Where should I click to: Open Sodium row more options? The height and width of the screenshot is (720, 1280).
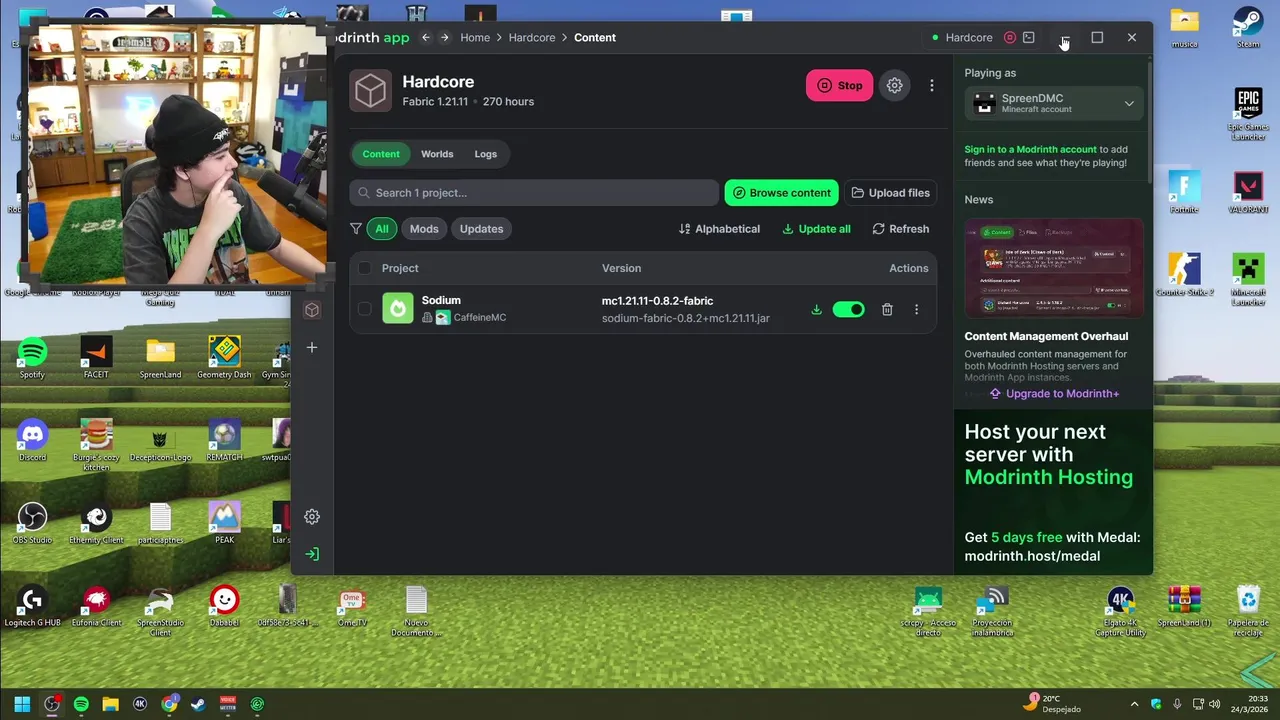pyautogui.click(x=916, y=310)
